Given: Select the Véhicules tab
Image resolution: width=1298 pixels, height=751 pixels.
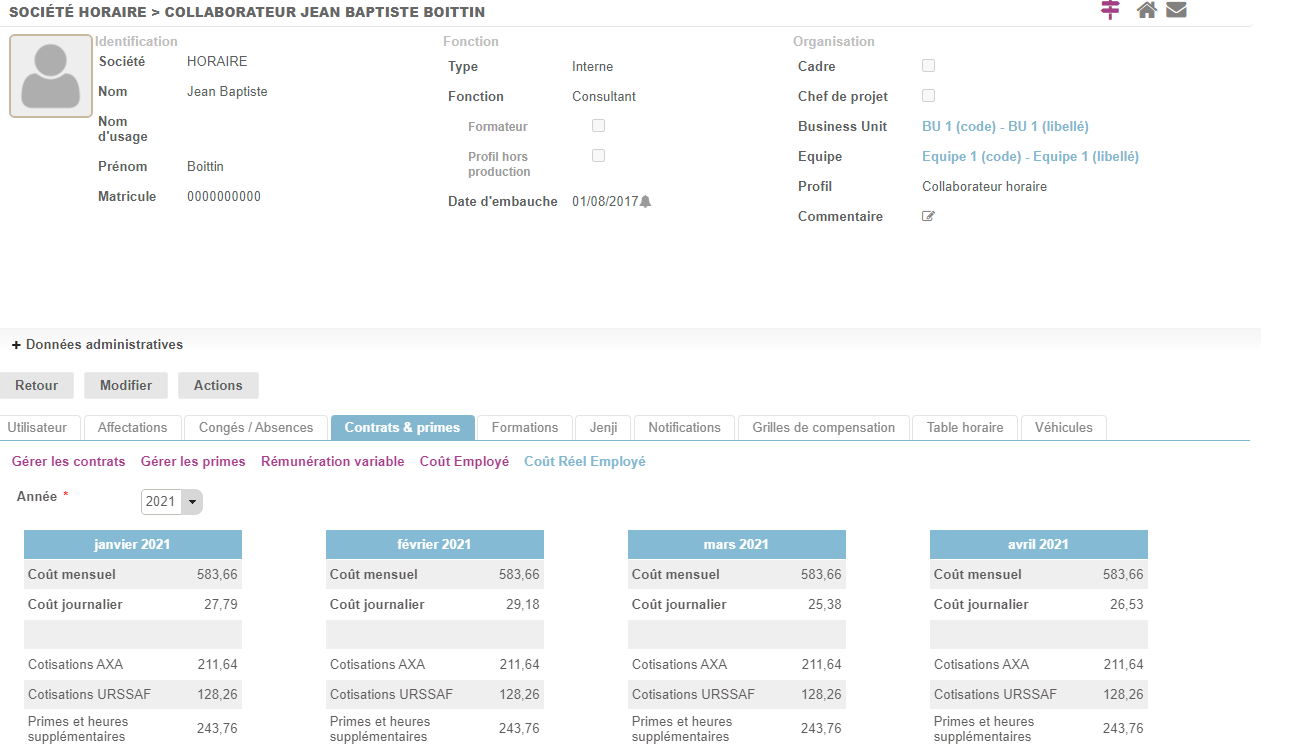Looking at the screenshot, I should (x=1063, y=428).
